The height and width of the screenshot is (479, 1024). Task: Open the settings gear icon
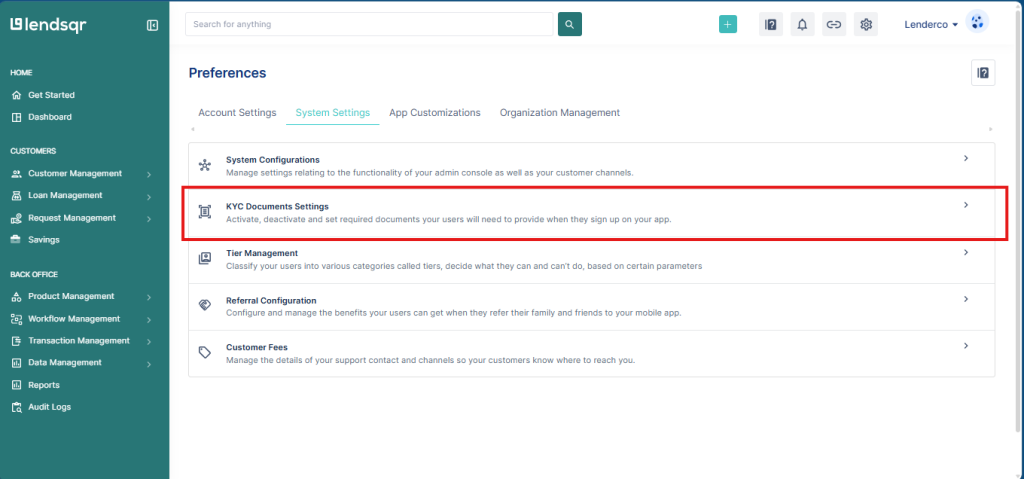point(866,24)
